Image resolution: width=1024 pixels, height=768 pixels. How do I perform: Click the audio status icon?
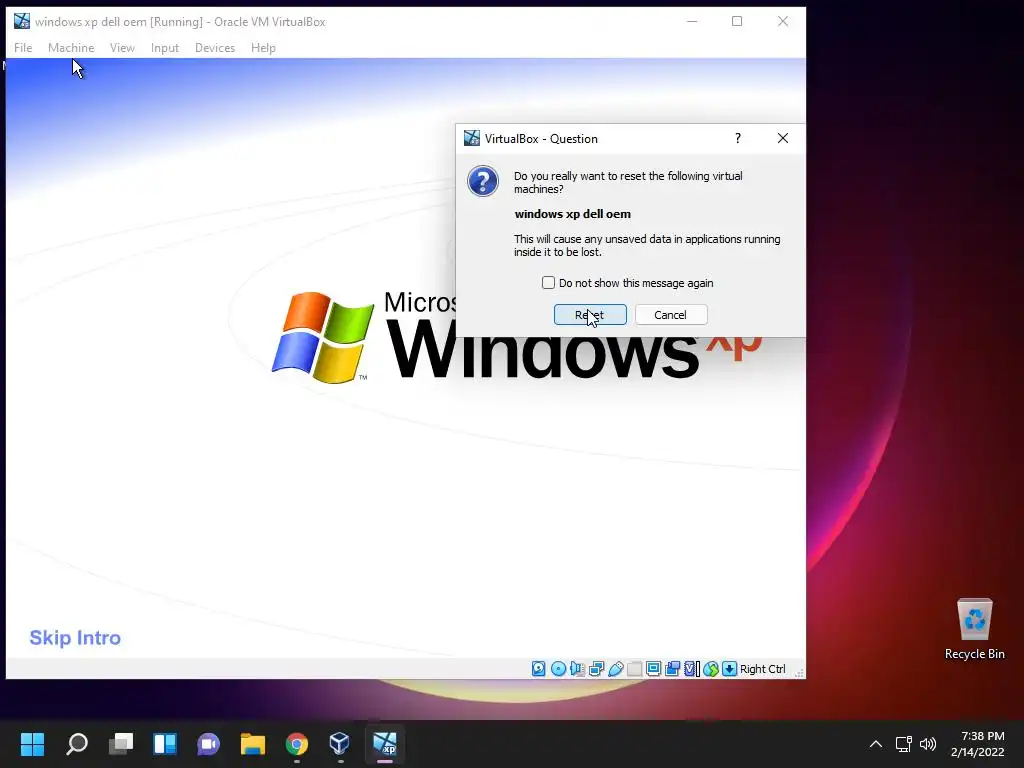click(x=577, y=669)
